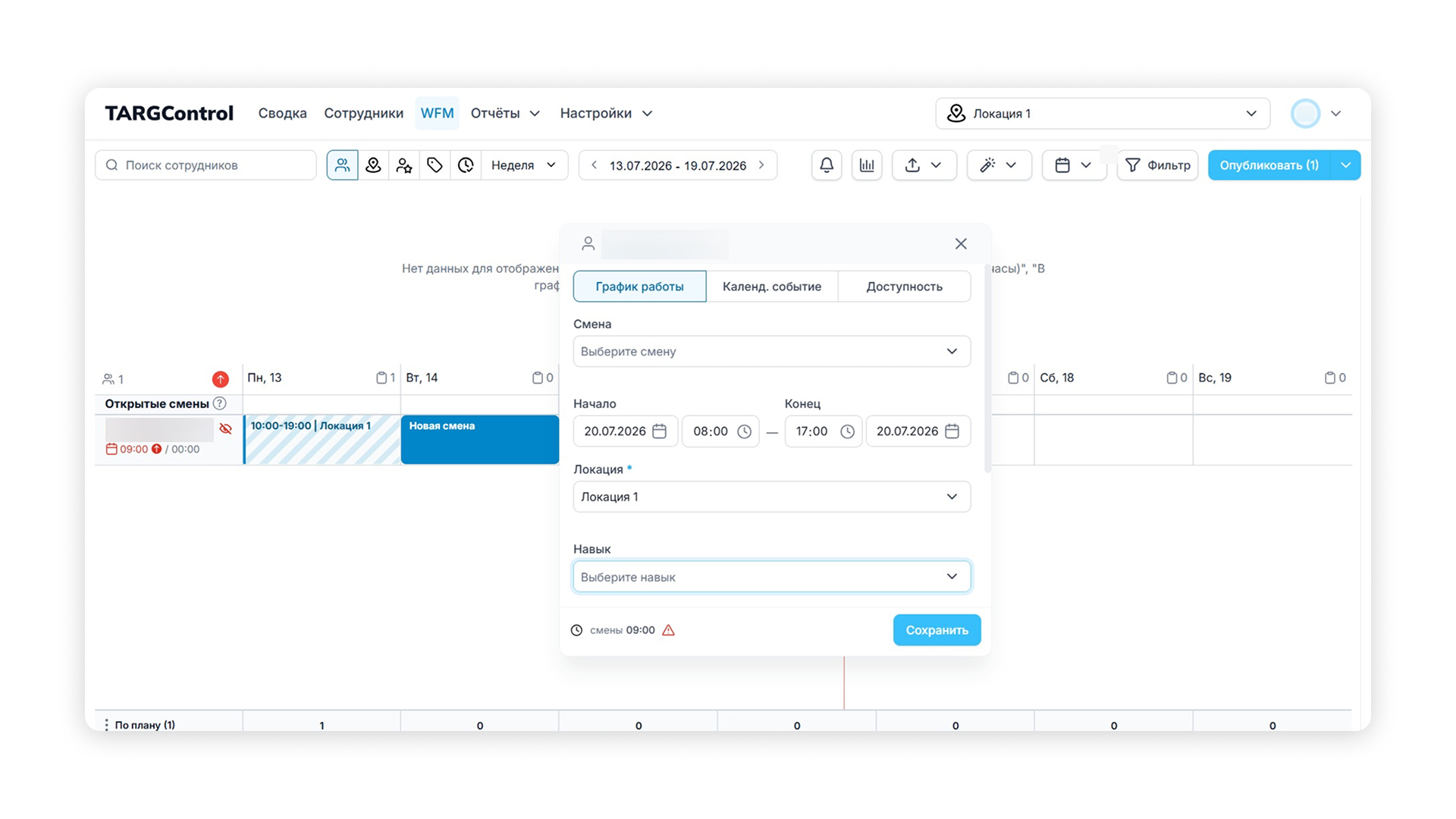Click the calendar icon button in toolbar
Screen dimensions: 1456x819
coord(1062,165)
